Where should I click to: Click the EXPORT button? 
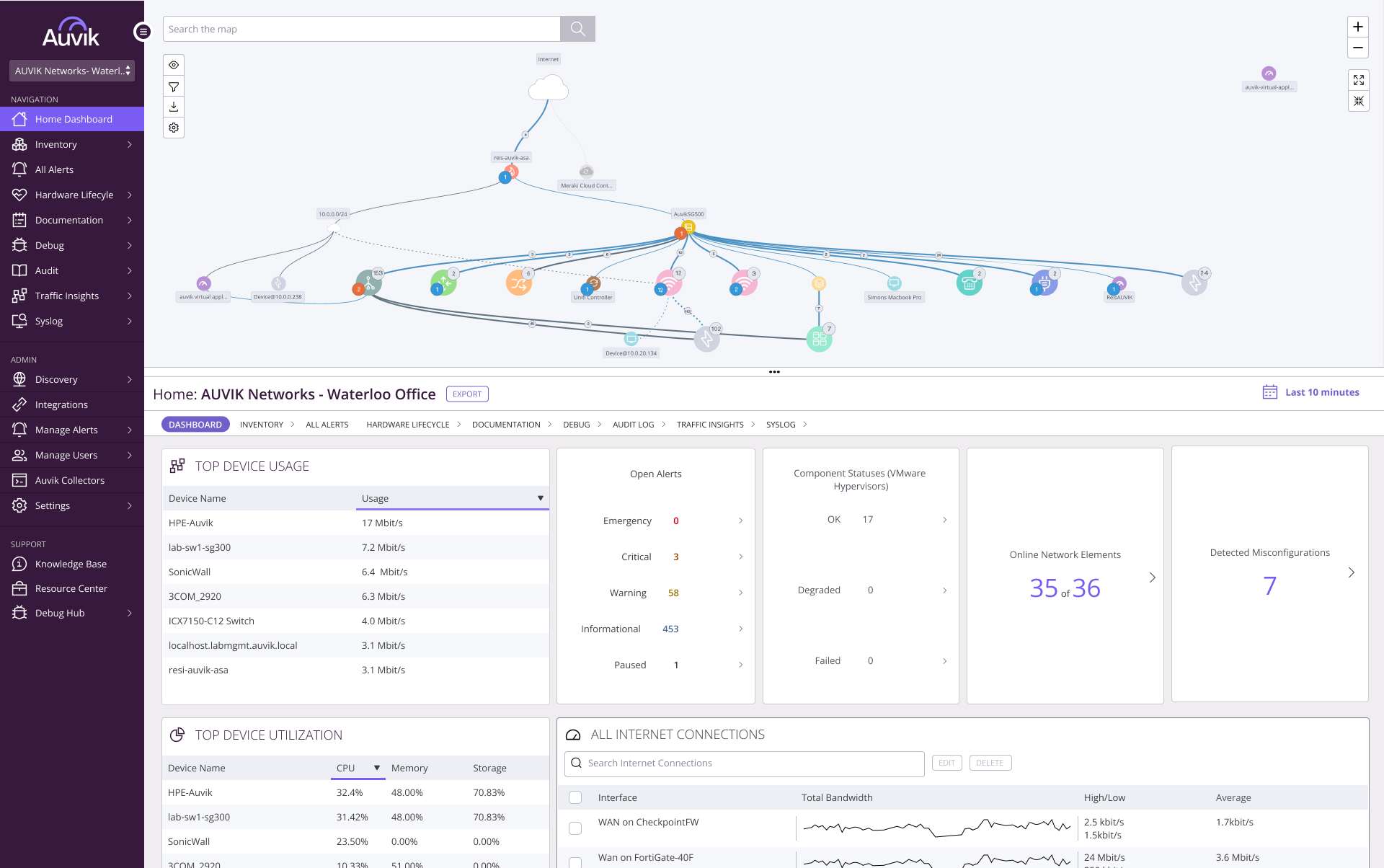click(467, 394)
